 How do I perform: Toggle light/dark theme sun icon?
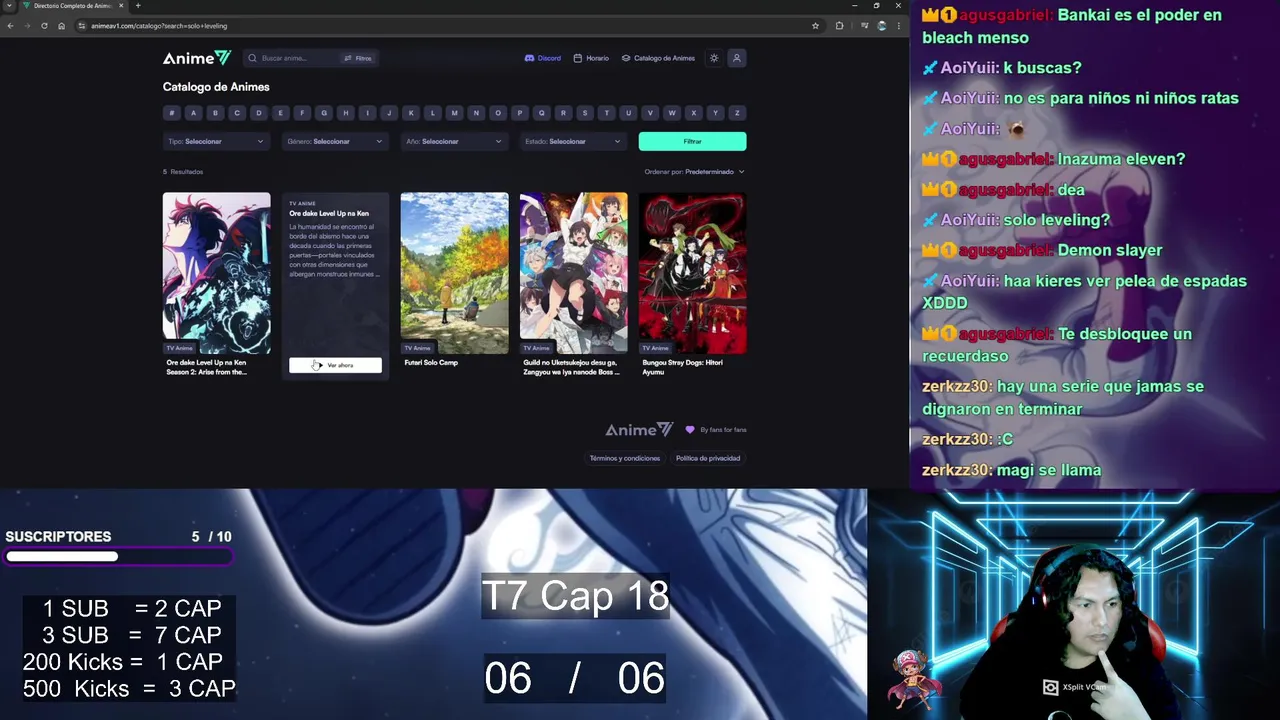[x=714, y=58]
